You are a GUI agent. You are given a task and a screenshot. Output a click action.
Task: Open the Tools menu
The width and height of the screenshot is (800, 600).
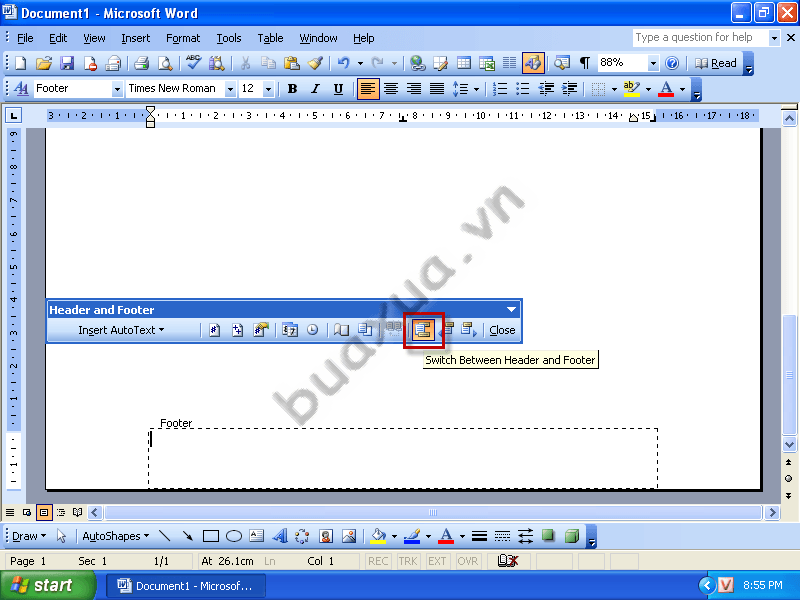pyautogui.click(x=229, y=38)
